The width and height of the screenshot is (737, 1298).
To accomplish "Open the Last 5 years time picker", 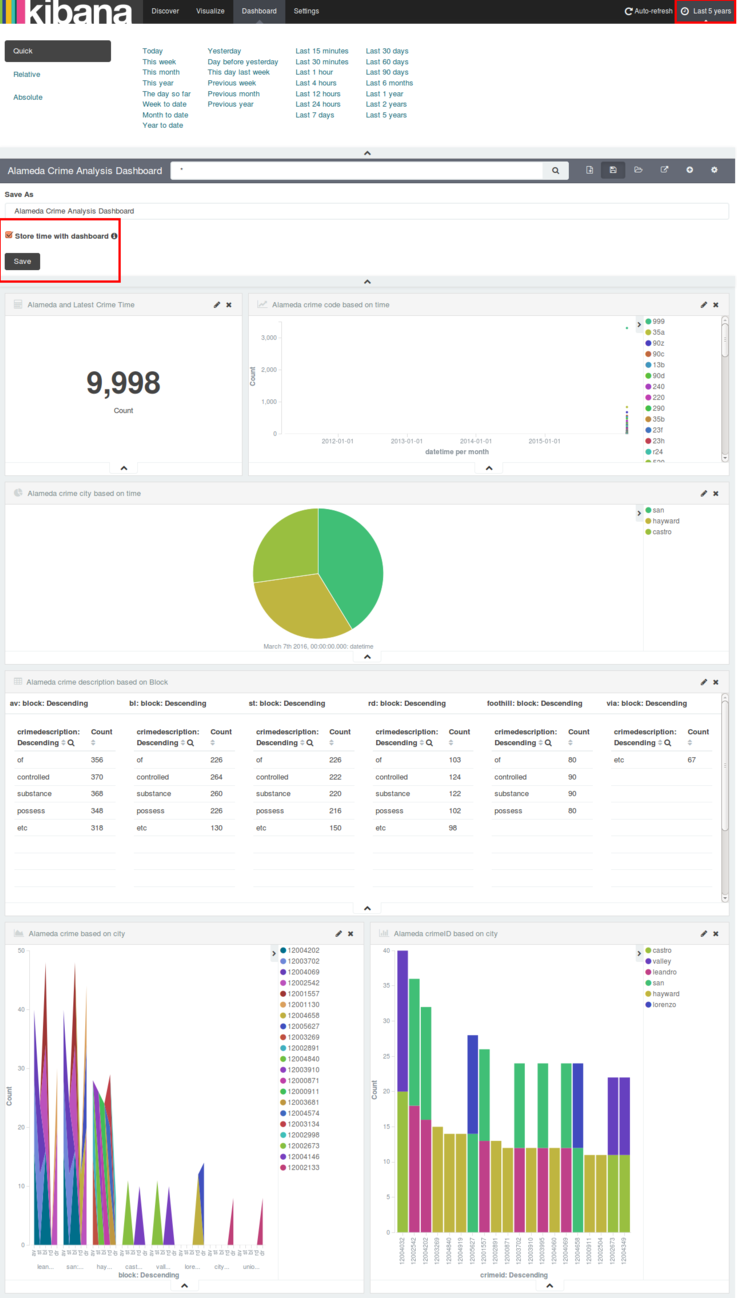I will click(x=706, y=11).
